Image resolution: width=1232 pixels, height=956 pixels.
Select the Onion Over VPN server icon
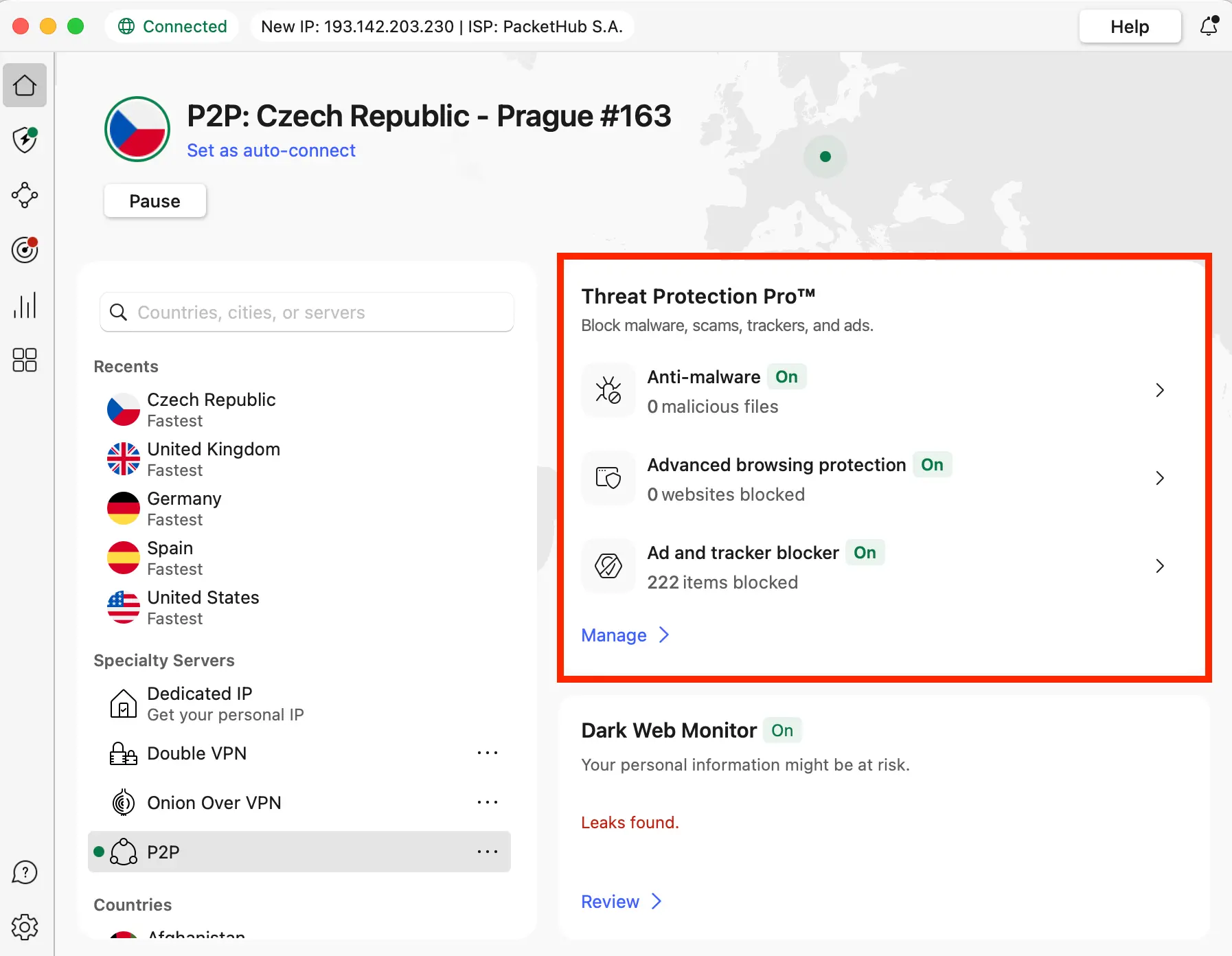(x=123, y=802)
